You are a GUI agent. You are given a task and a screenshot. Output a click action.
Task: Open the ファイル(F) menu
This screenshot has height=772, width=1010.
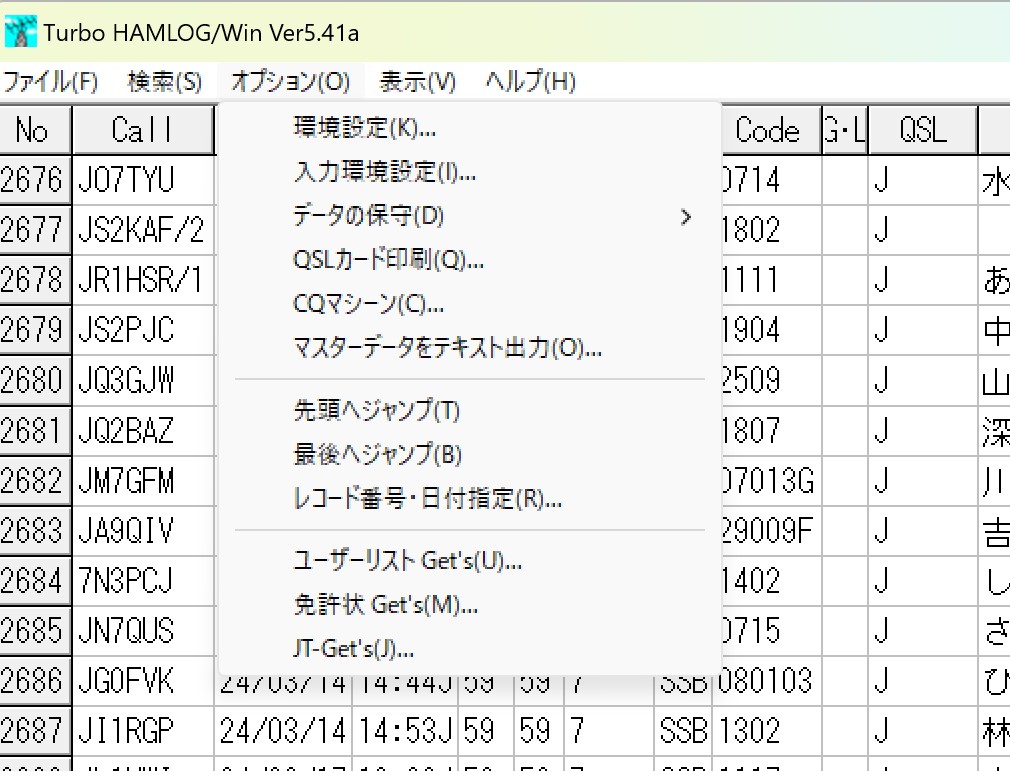pyautogui.click(x=50, y=82)
